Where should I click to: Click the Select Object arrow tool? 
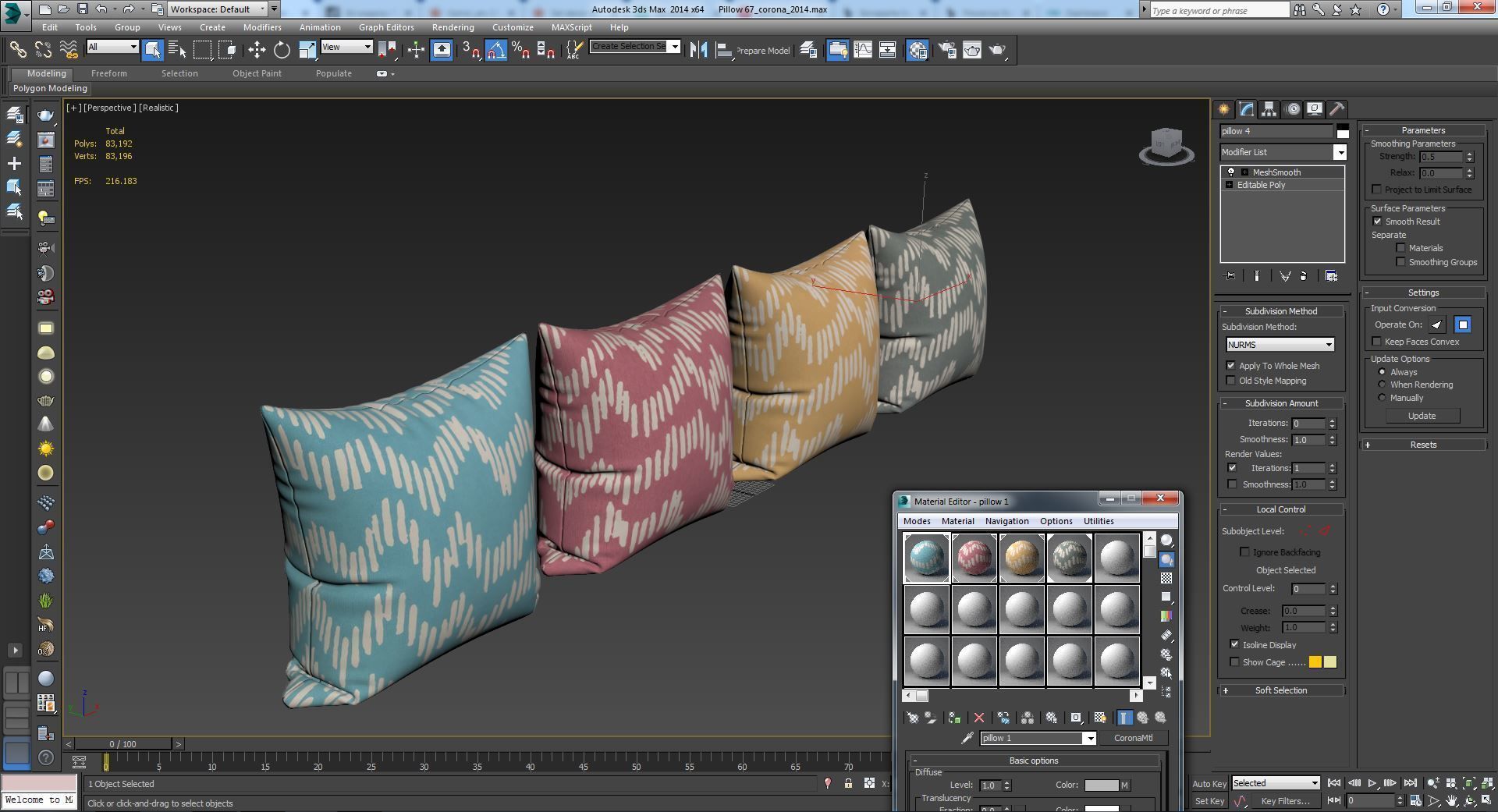pos(152,50)
